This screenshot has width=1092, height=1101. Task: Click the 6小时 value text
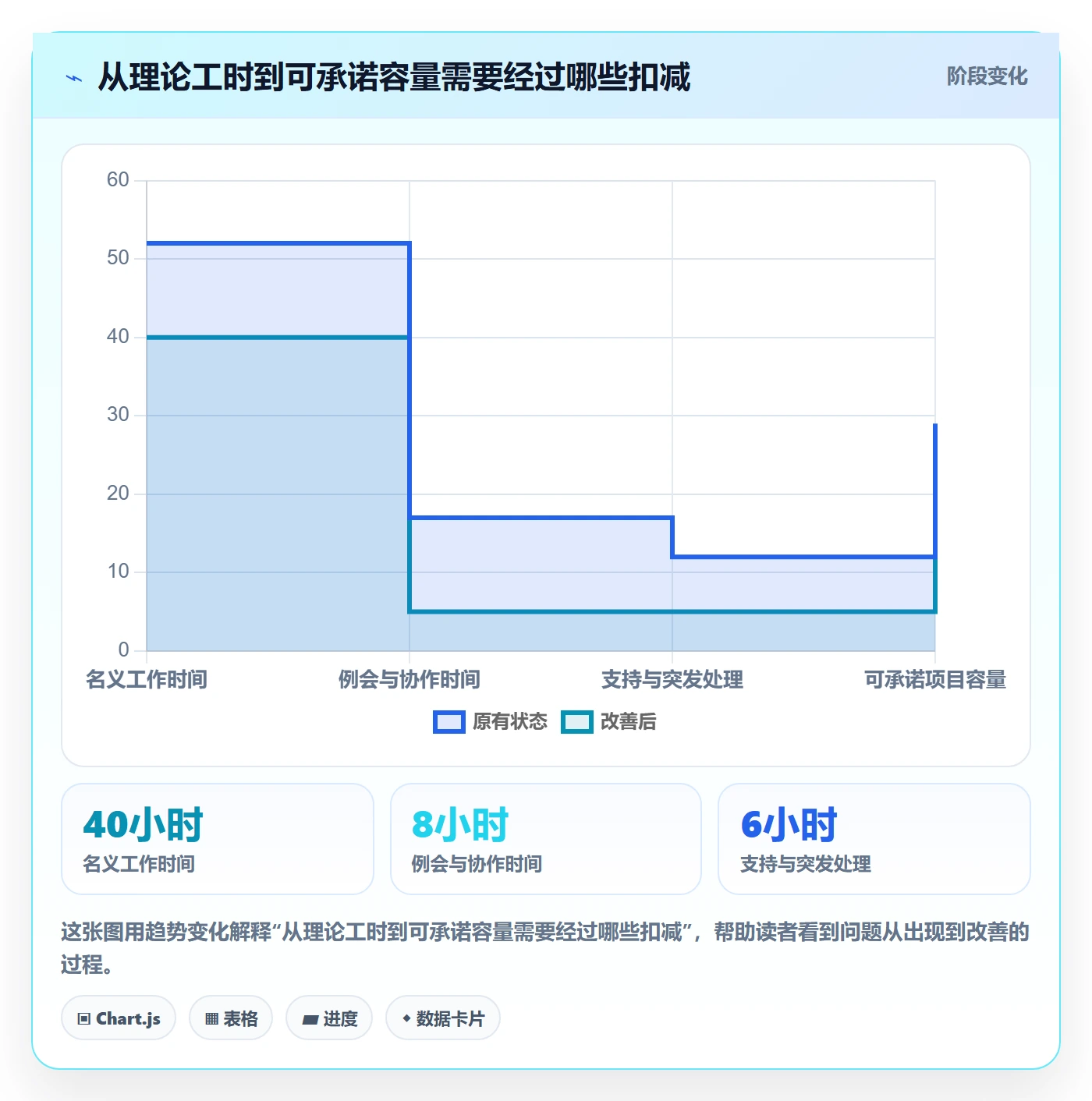pos(789,824)
